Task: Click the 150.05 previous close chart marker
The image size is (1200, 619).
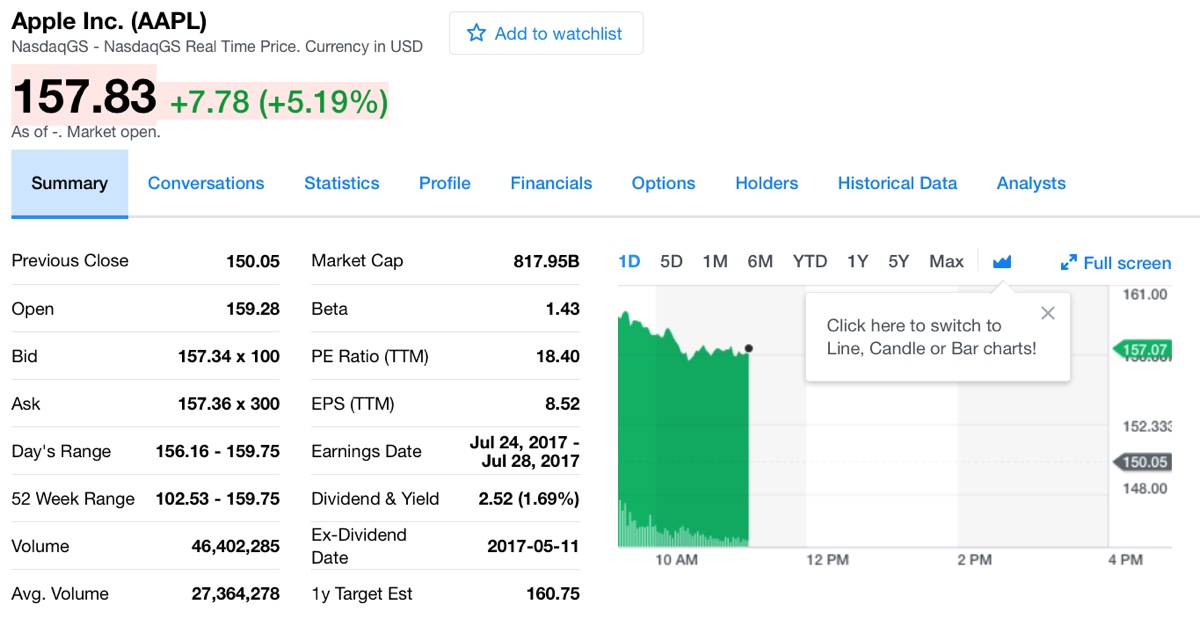Action: [x=1144, y=462]
